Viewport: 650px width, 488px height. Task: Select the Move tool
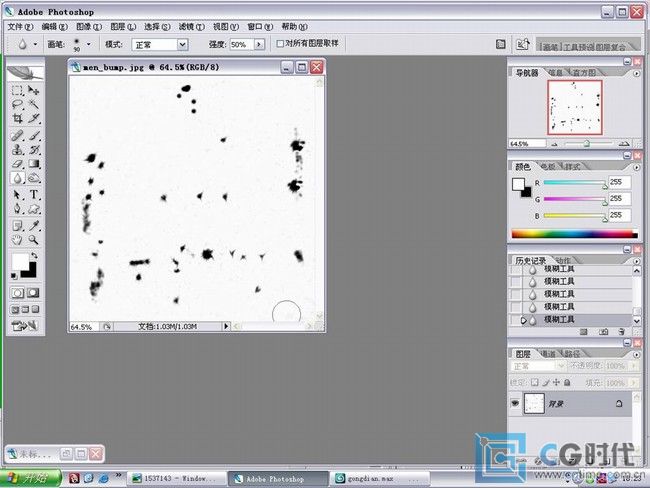[34, 90]
